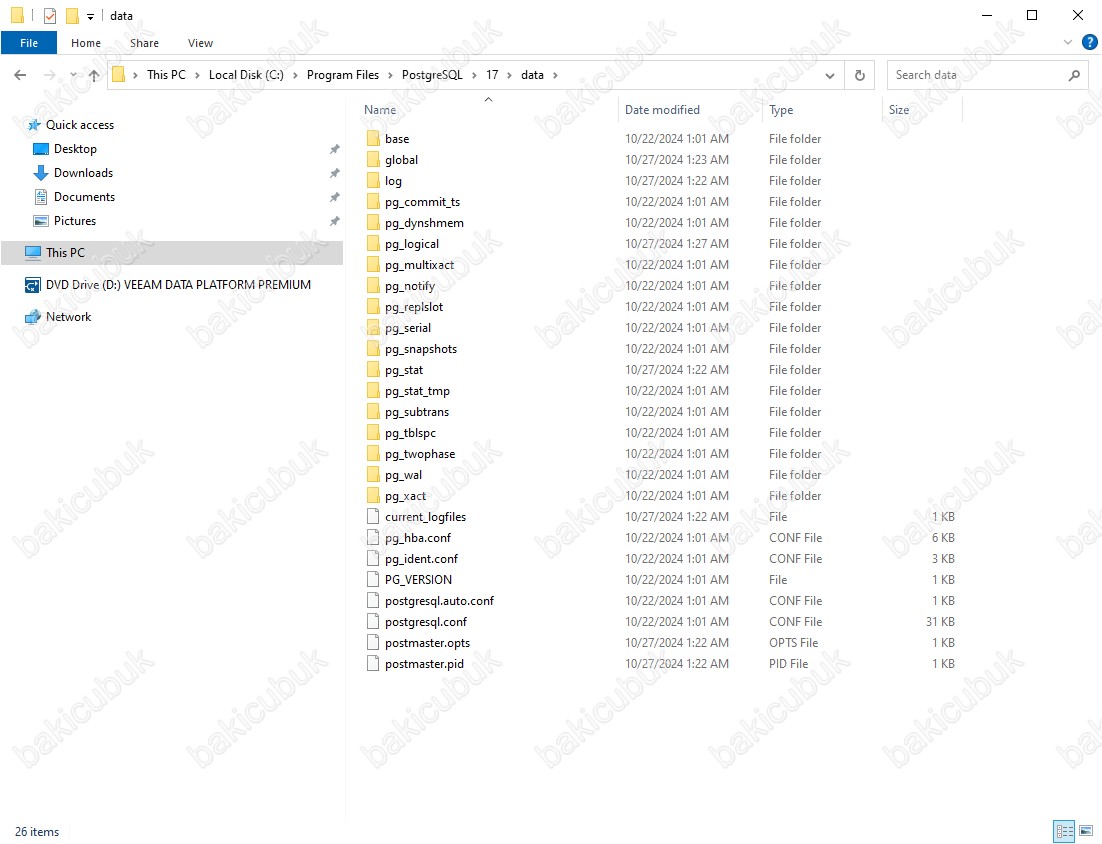Open the Customize Quick Access Toolbar dropdown

click(90, 17)
